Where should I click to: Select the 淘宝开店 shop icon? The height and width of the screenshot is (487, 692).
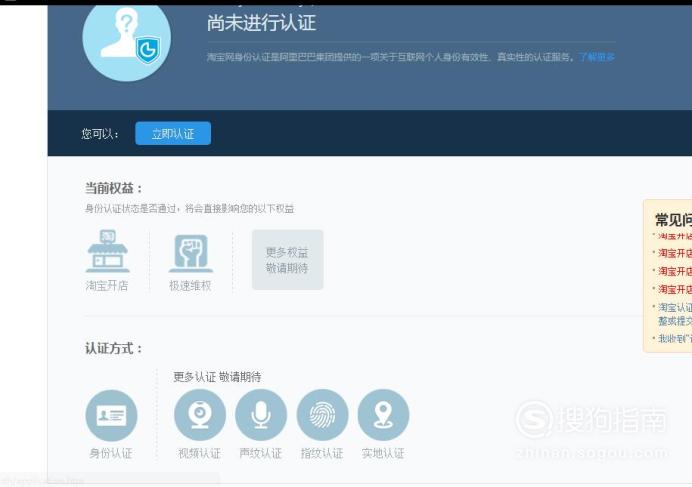[107, 251]
